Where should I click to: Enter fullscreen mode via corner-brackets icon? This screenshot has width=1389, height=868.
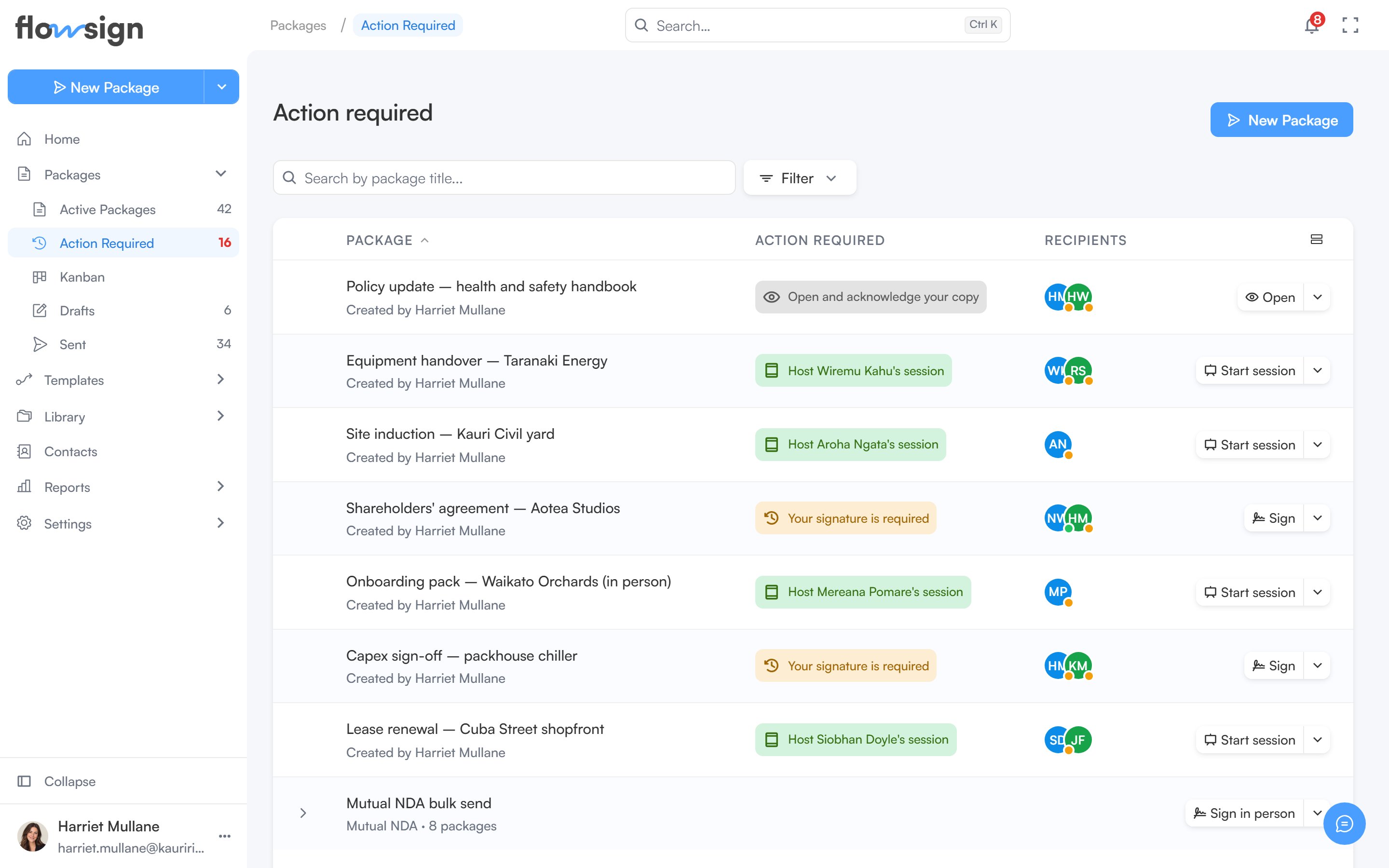coord(1350,25)
